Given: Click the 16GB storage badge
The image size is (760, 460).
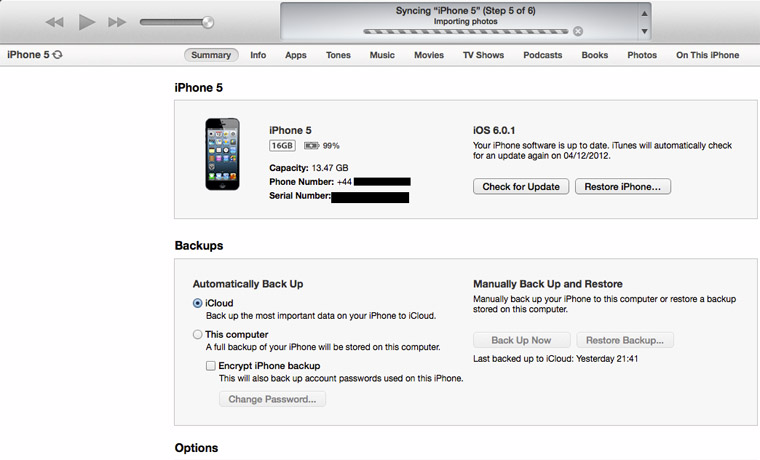Looking at the screenshot, I should click(x=282, y=145).
